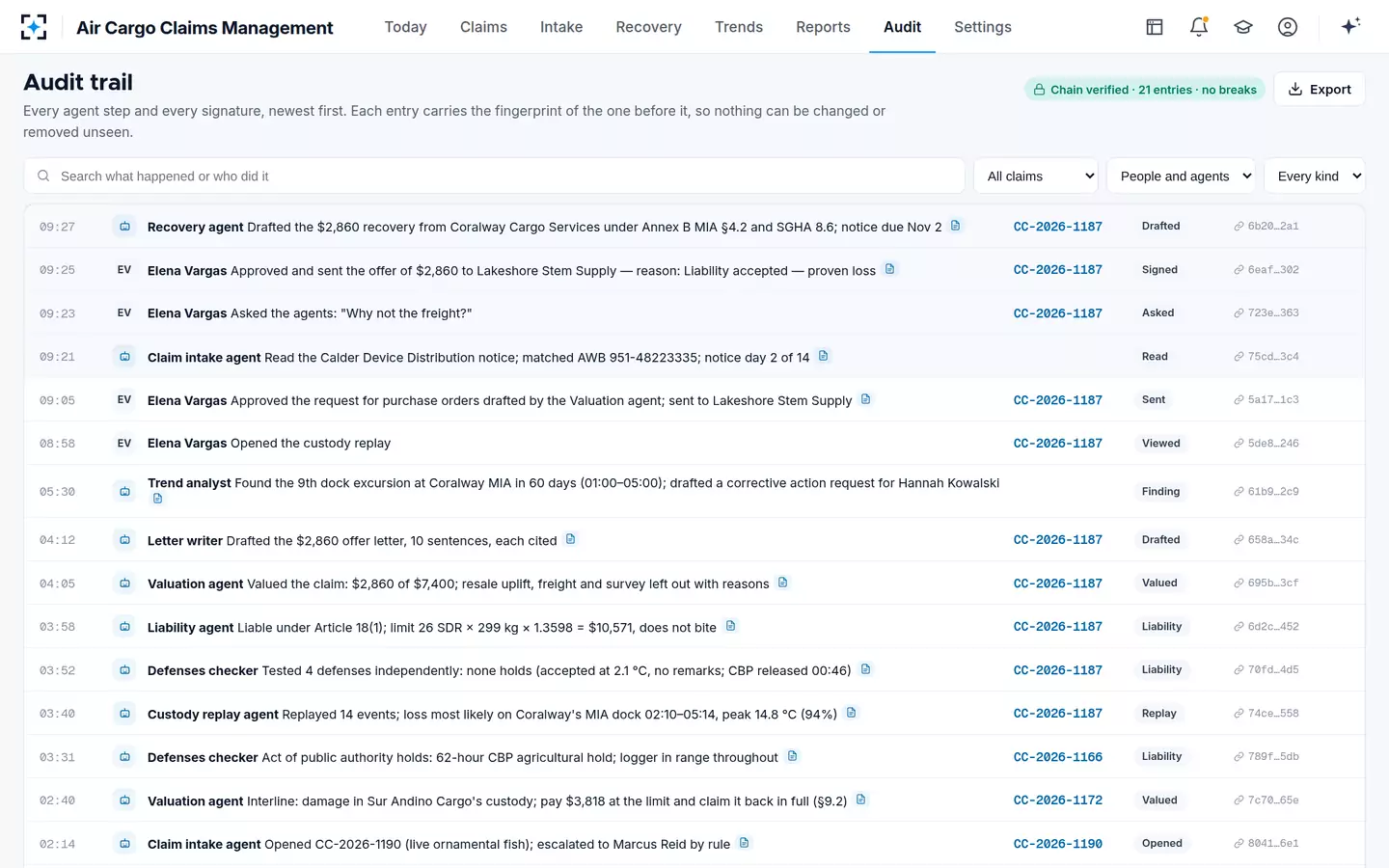Go to the Reports tab
Viewport: 1389px width, 868px height.
[x=823, y=27]
